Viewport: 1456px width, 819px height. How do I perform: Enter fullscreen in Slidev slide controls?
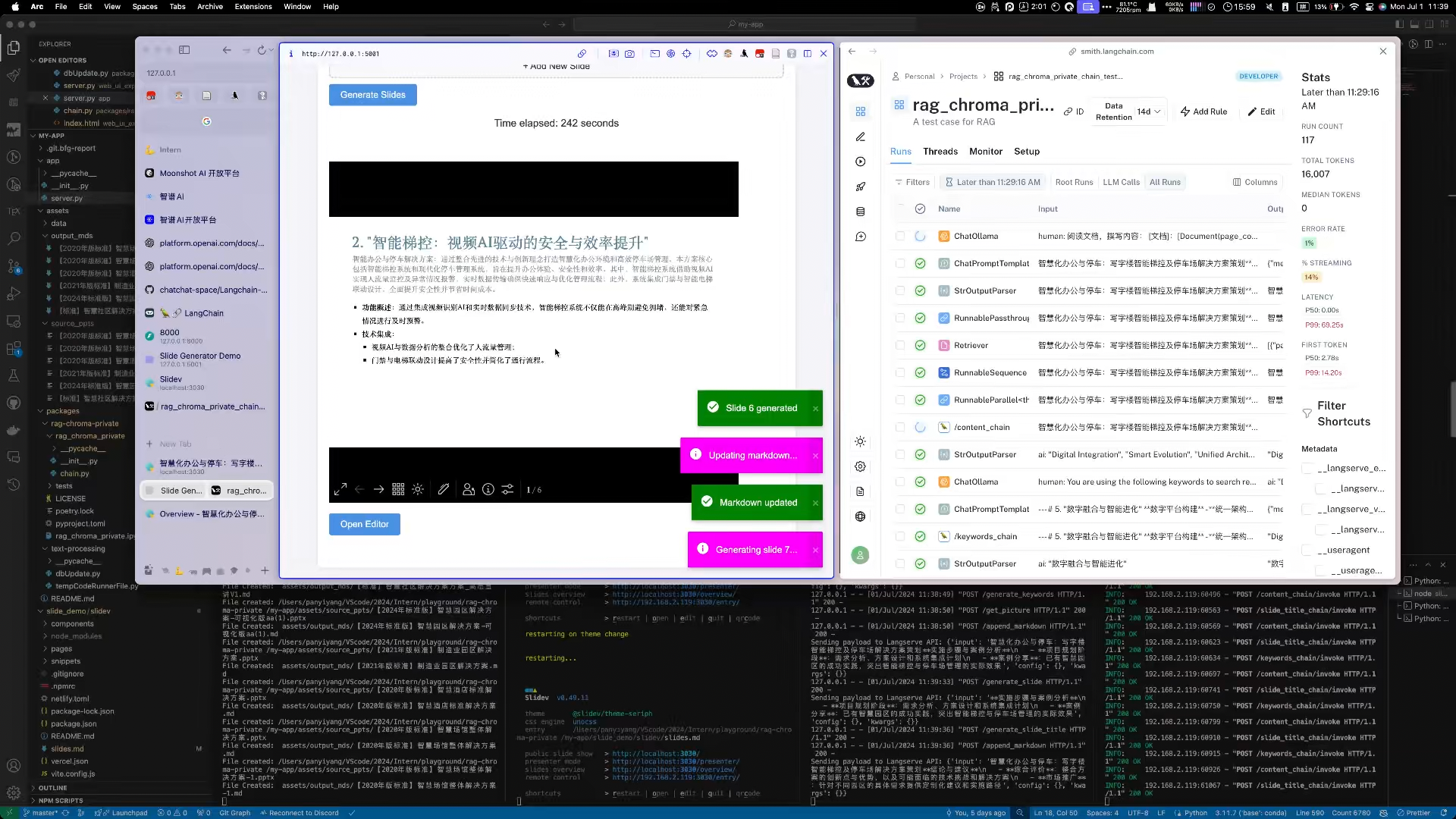pyautogui.click(x=340, y=490)
